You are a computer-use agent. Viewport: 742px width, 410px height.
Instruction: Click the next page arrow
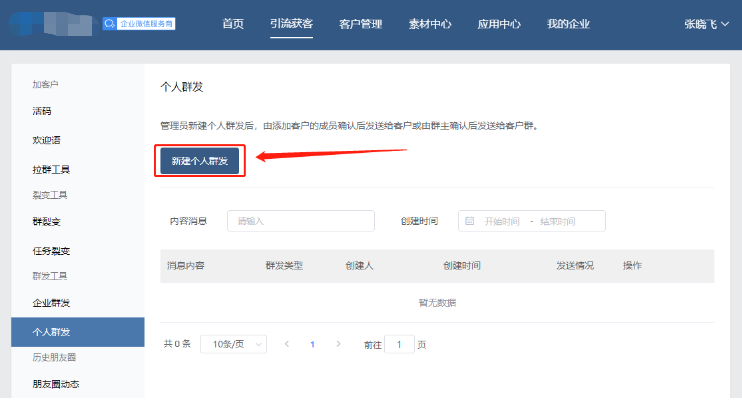(x=338, y=344)
